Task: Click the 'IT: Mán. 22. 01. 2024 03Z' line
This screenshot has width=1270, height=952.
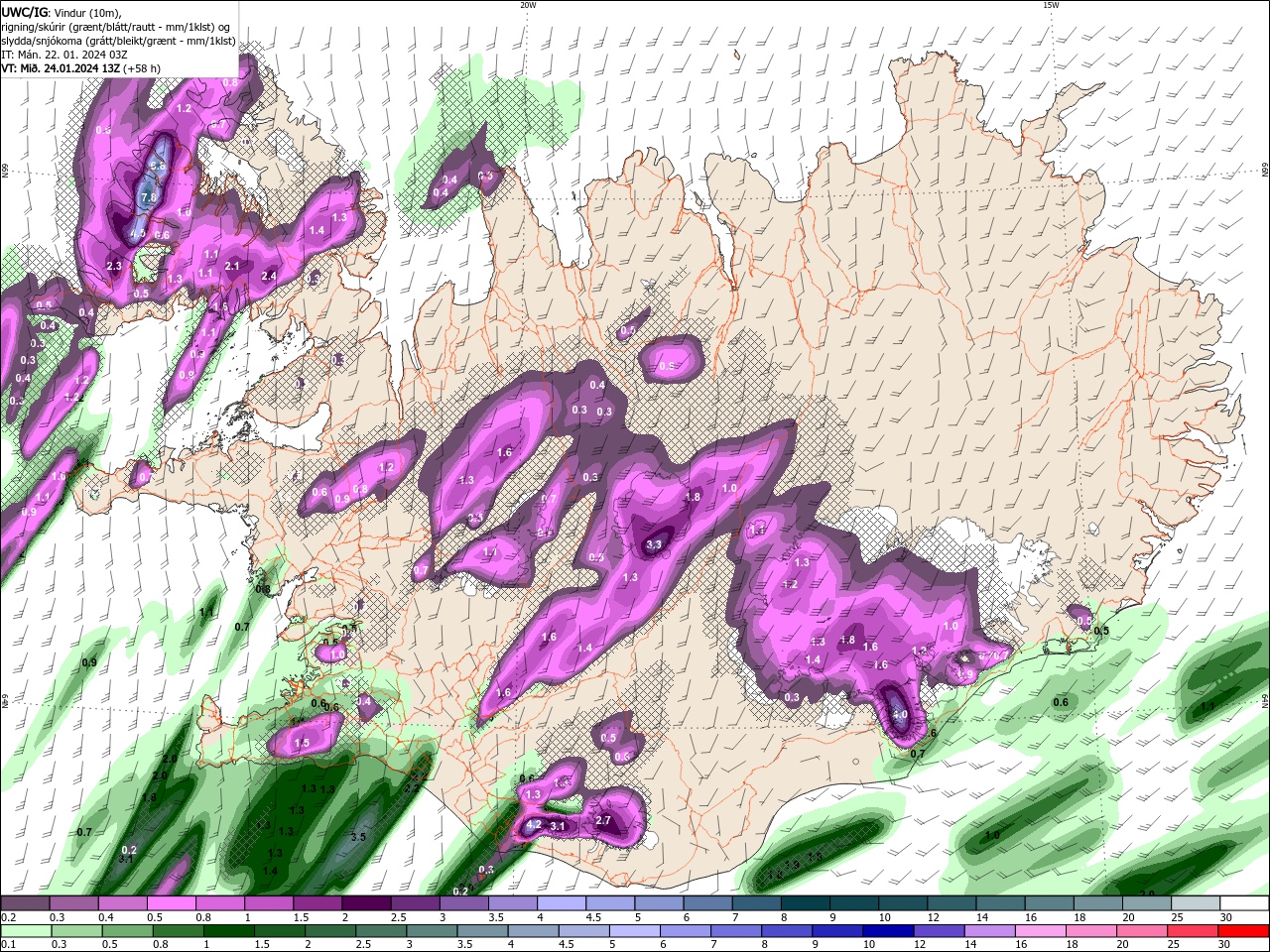Action: [63, 55]
